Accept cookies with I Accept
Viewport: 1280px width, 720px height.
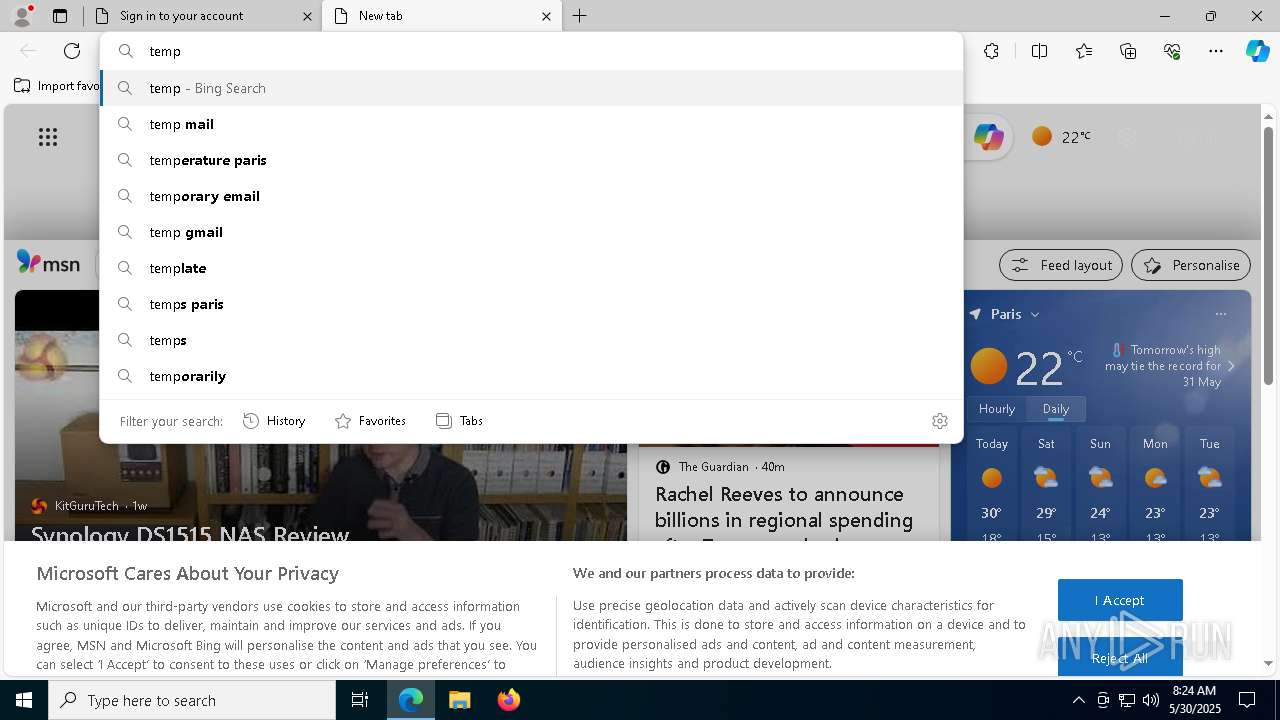click(x=1120, y=600)
